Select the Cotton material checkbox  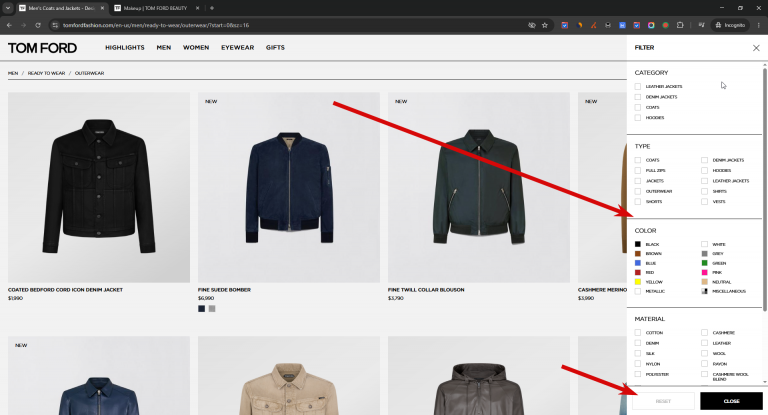coord(638,332)
